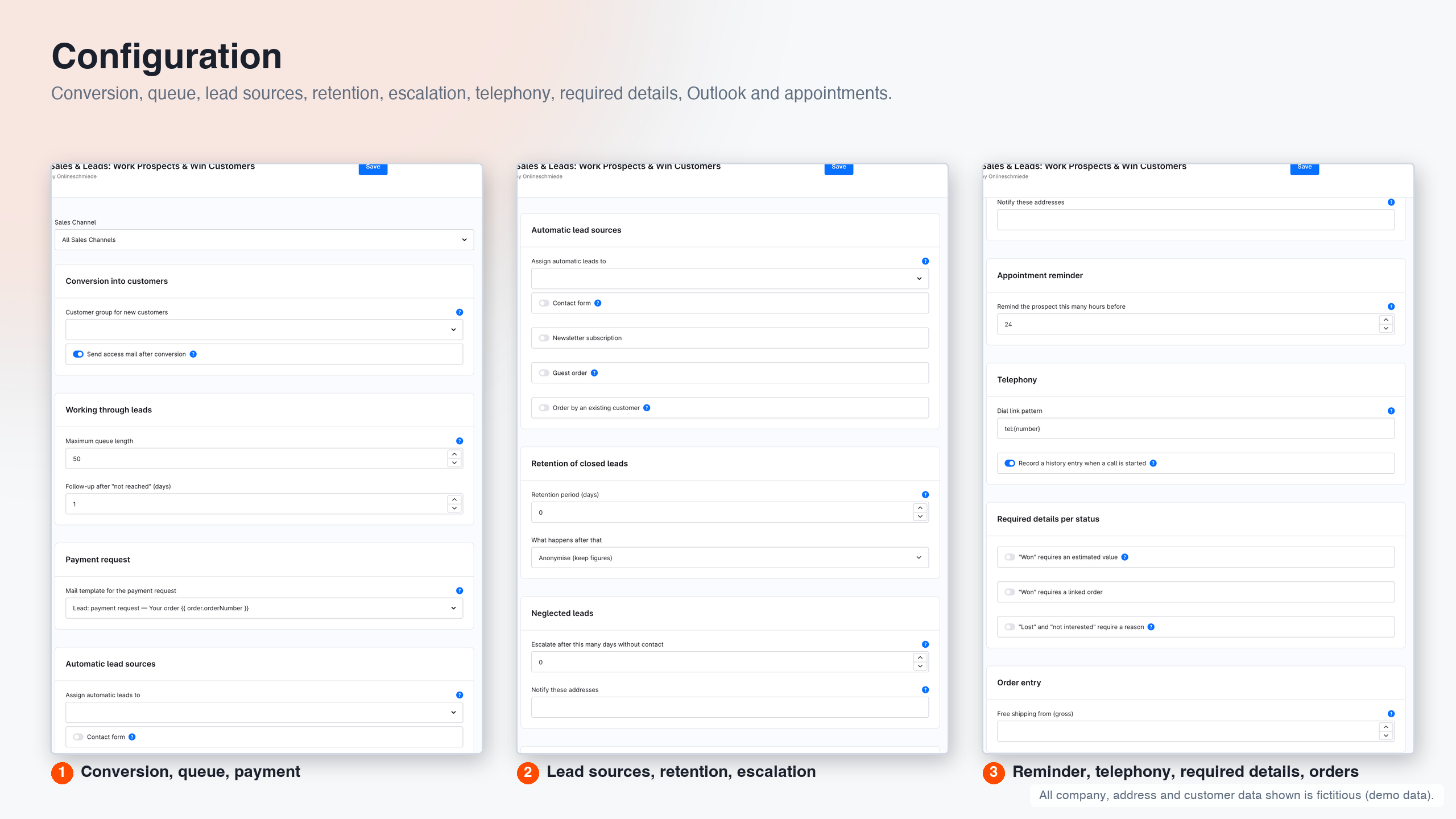Click help icon for Escalate after days without contact

tap(925, 644)
